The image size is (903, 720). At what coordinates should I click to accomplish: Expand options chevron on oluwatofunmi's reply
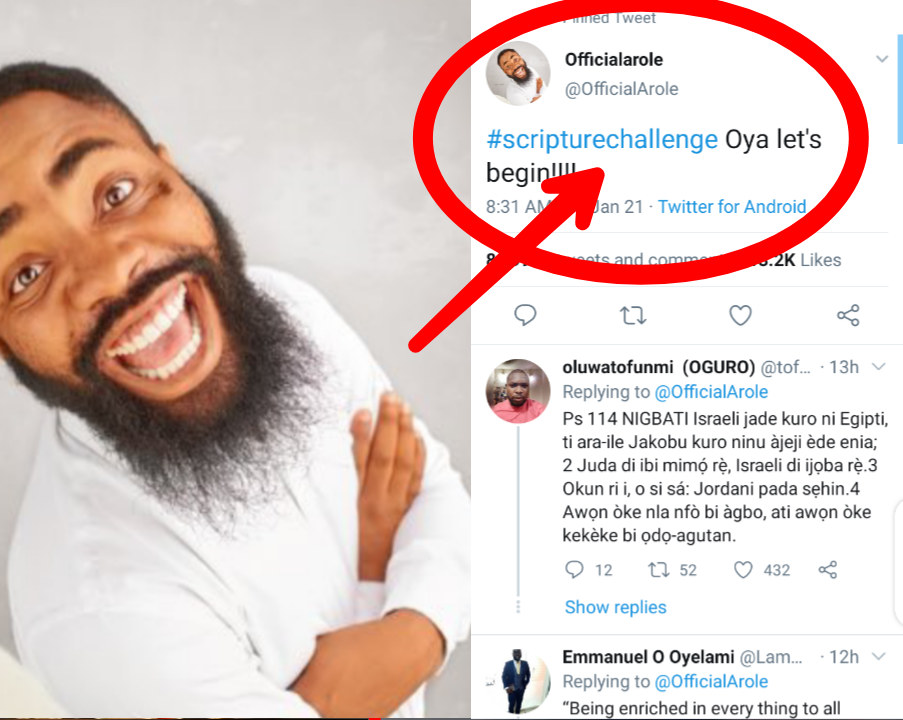pyautogui.click(x=879, y=367)
